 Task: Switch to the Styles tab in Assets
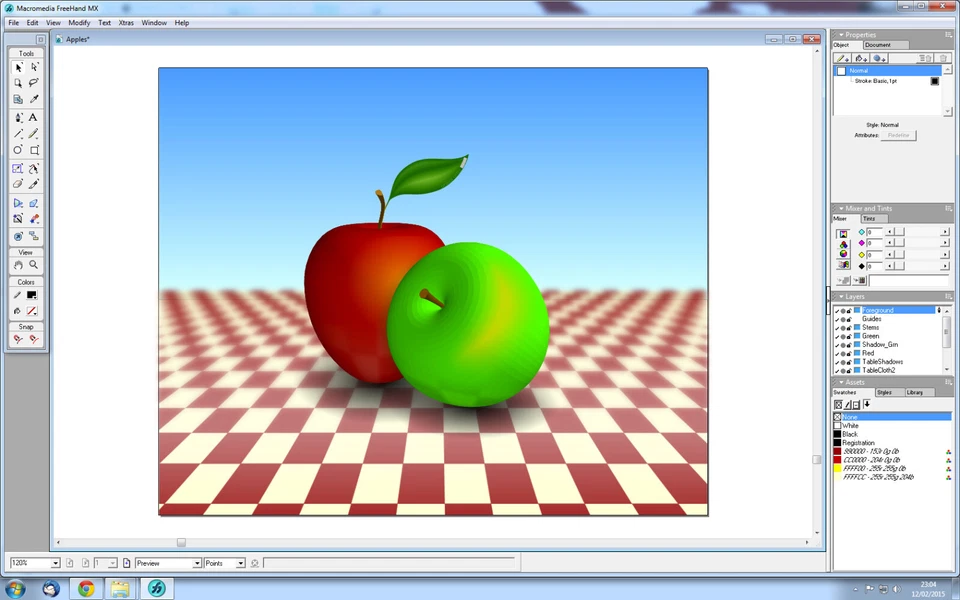click(x=884, y=392)
